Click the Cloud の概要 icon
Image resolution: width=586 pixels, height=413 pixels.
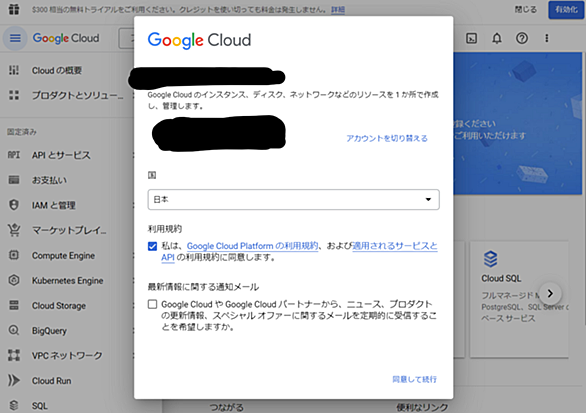pos(14,70)
